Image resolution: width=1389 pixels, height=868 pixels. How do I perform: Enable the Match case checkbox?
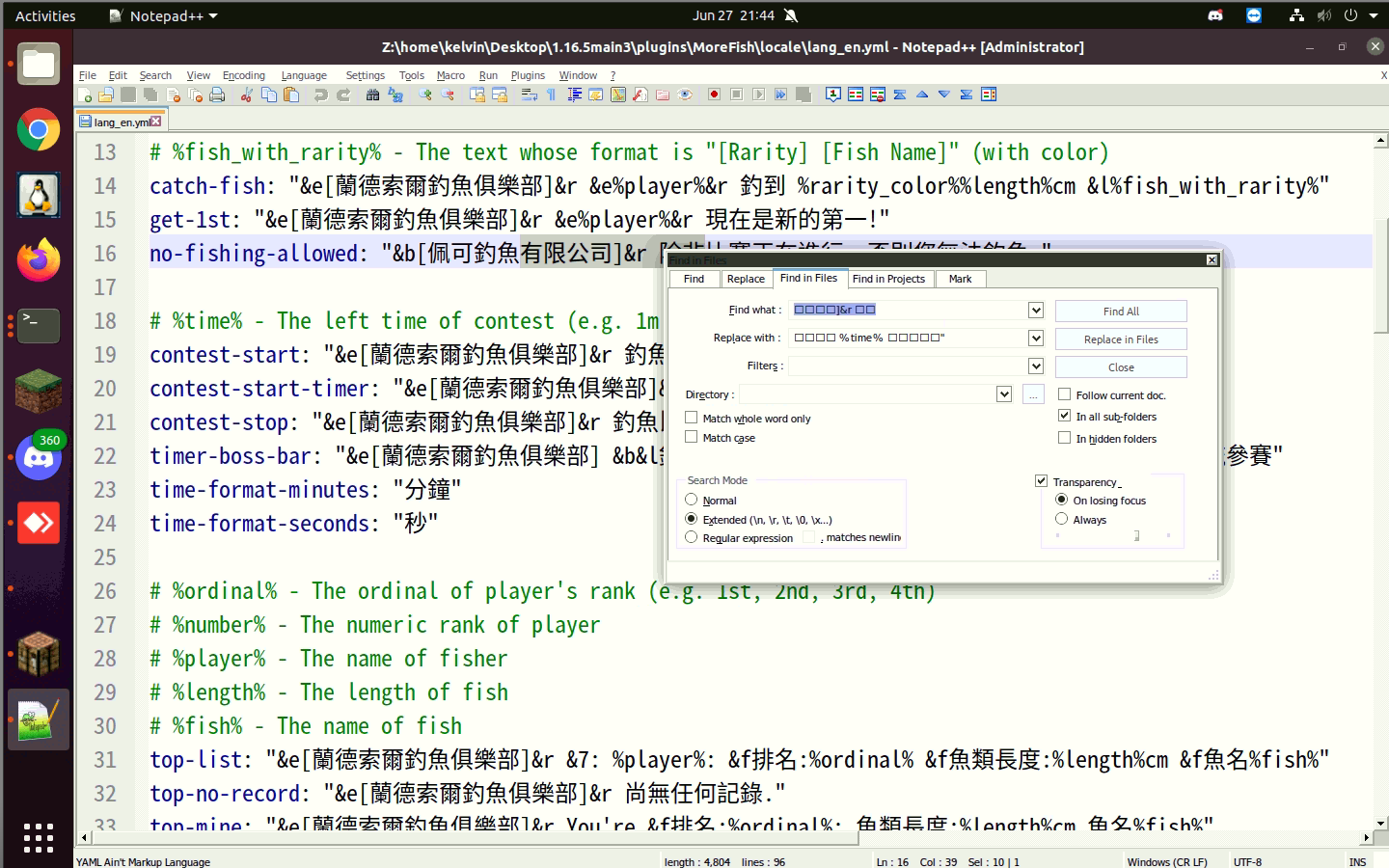[x=691, y=437]
